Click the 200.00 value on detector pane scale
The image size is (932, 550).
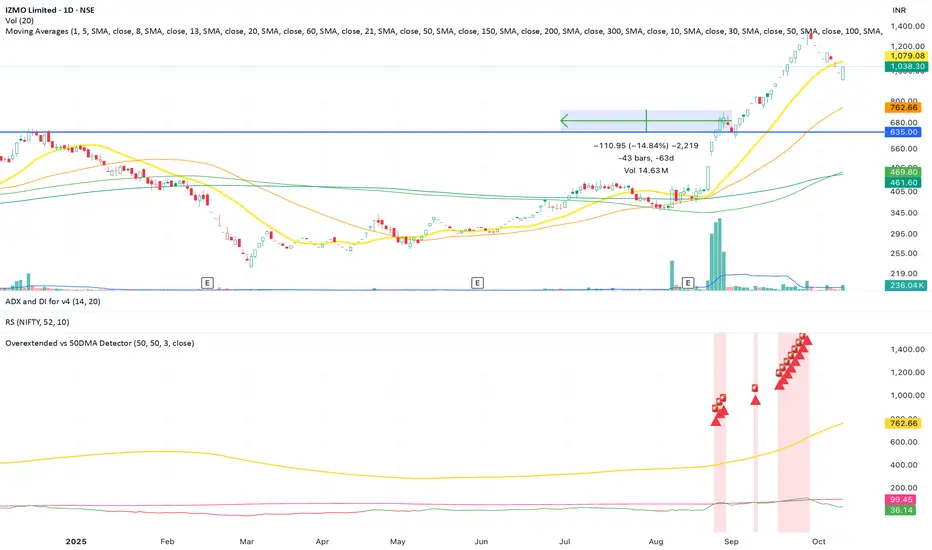[903, 488]
